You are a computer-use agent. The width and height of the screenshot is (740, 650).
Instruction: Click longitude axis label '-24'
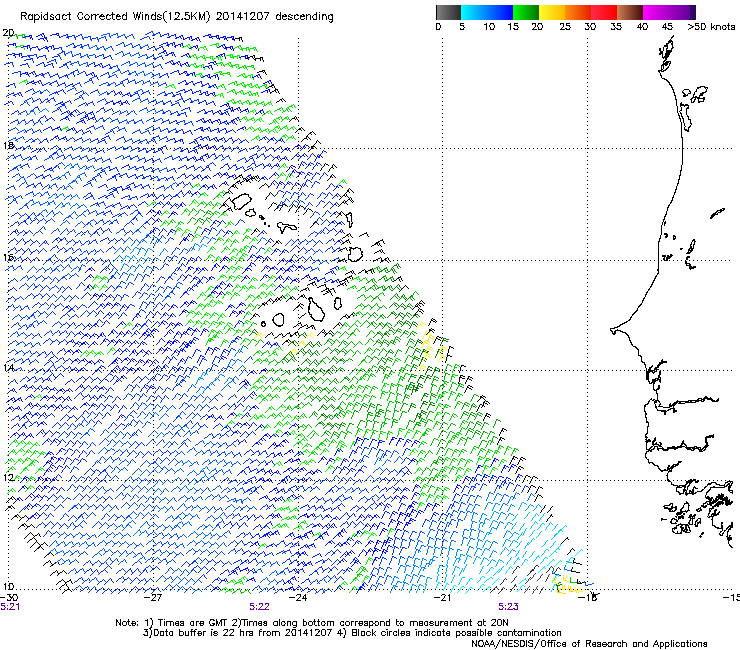[298, 597]
